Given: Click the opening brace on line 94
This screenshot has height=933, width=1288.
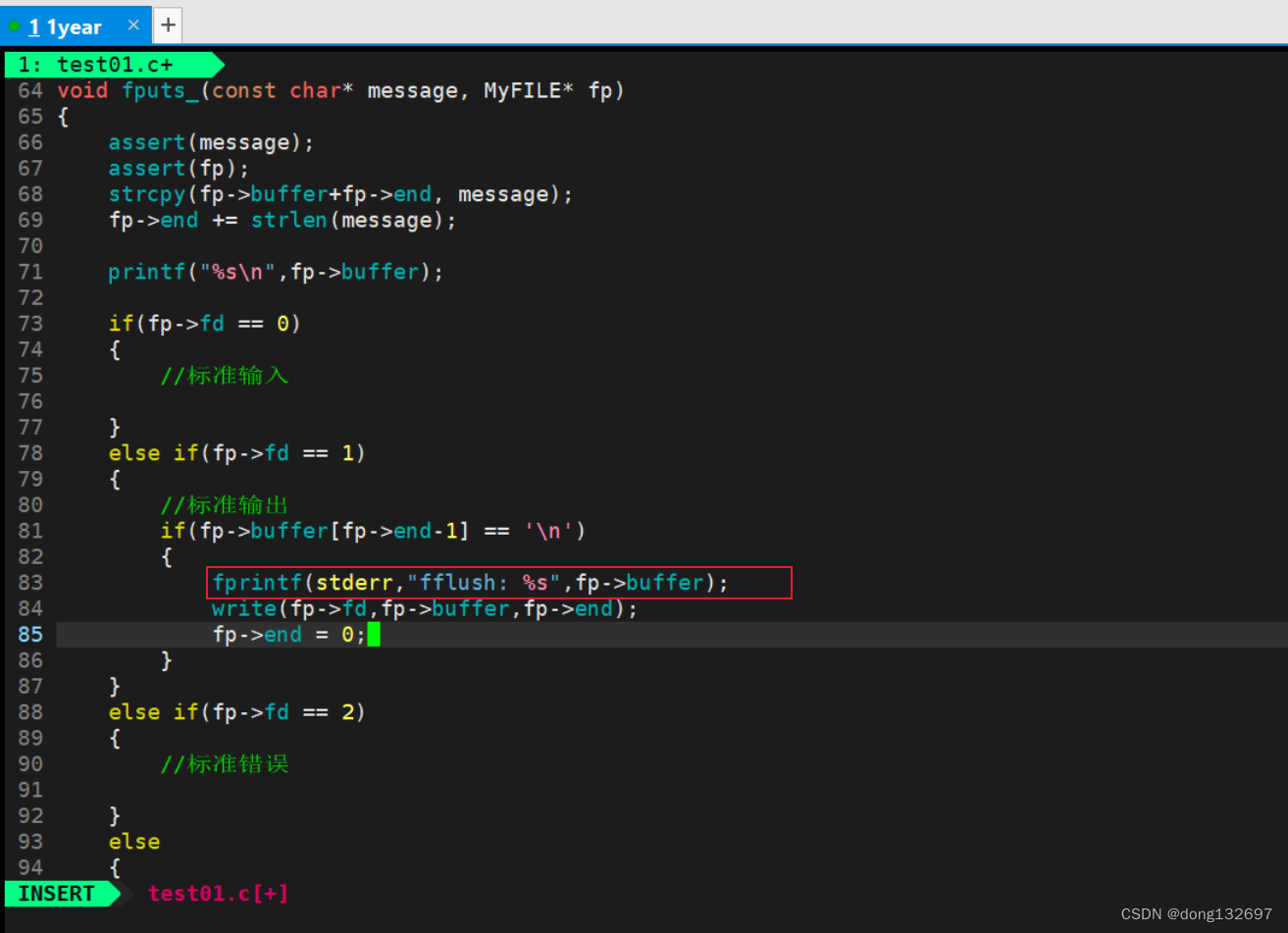Looking at the screenshot, I should [x=115, y=867].
